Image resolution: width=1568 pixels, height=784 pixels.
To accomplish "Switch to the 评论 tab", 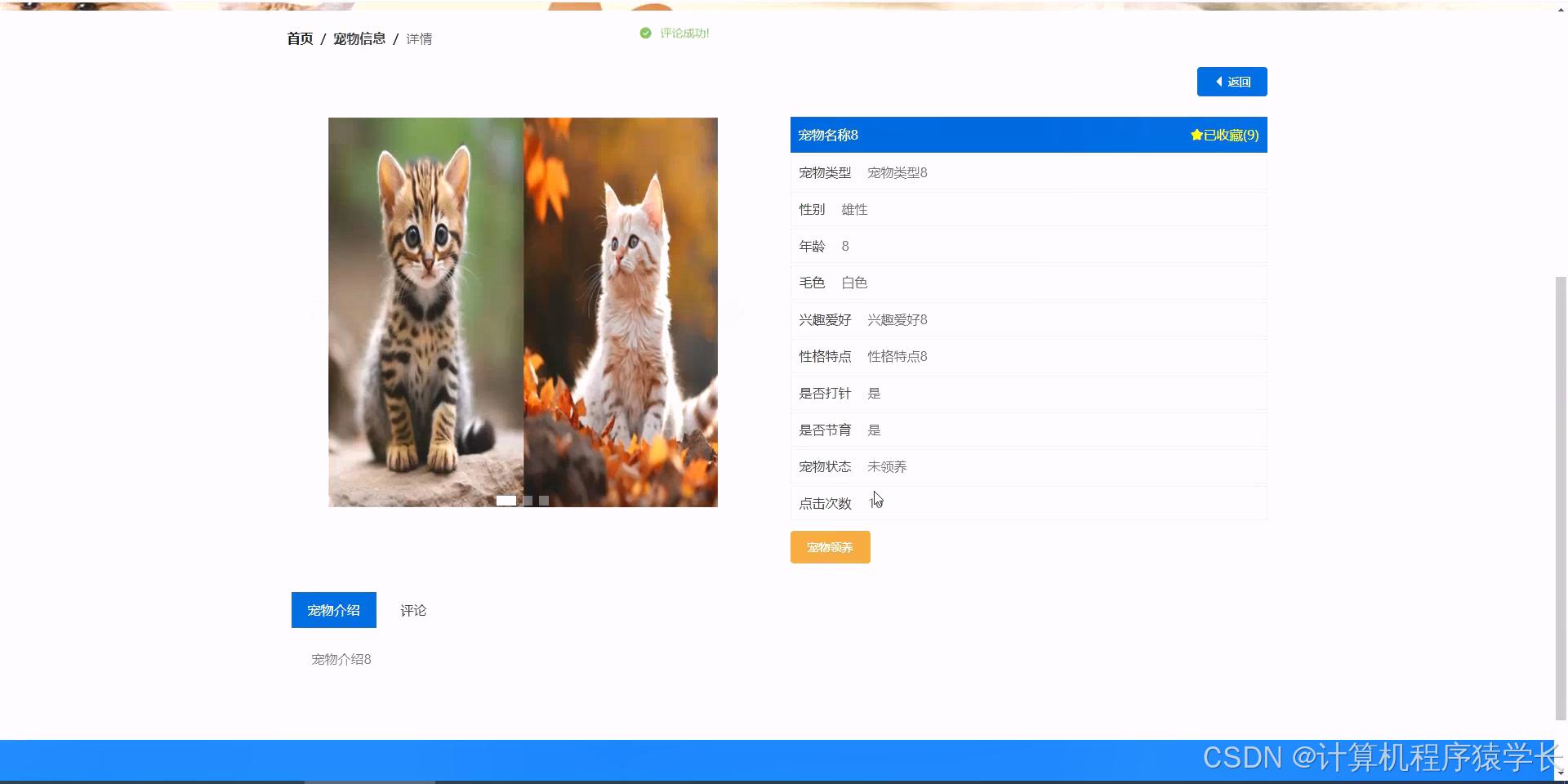I will 413,610.
